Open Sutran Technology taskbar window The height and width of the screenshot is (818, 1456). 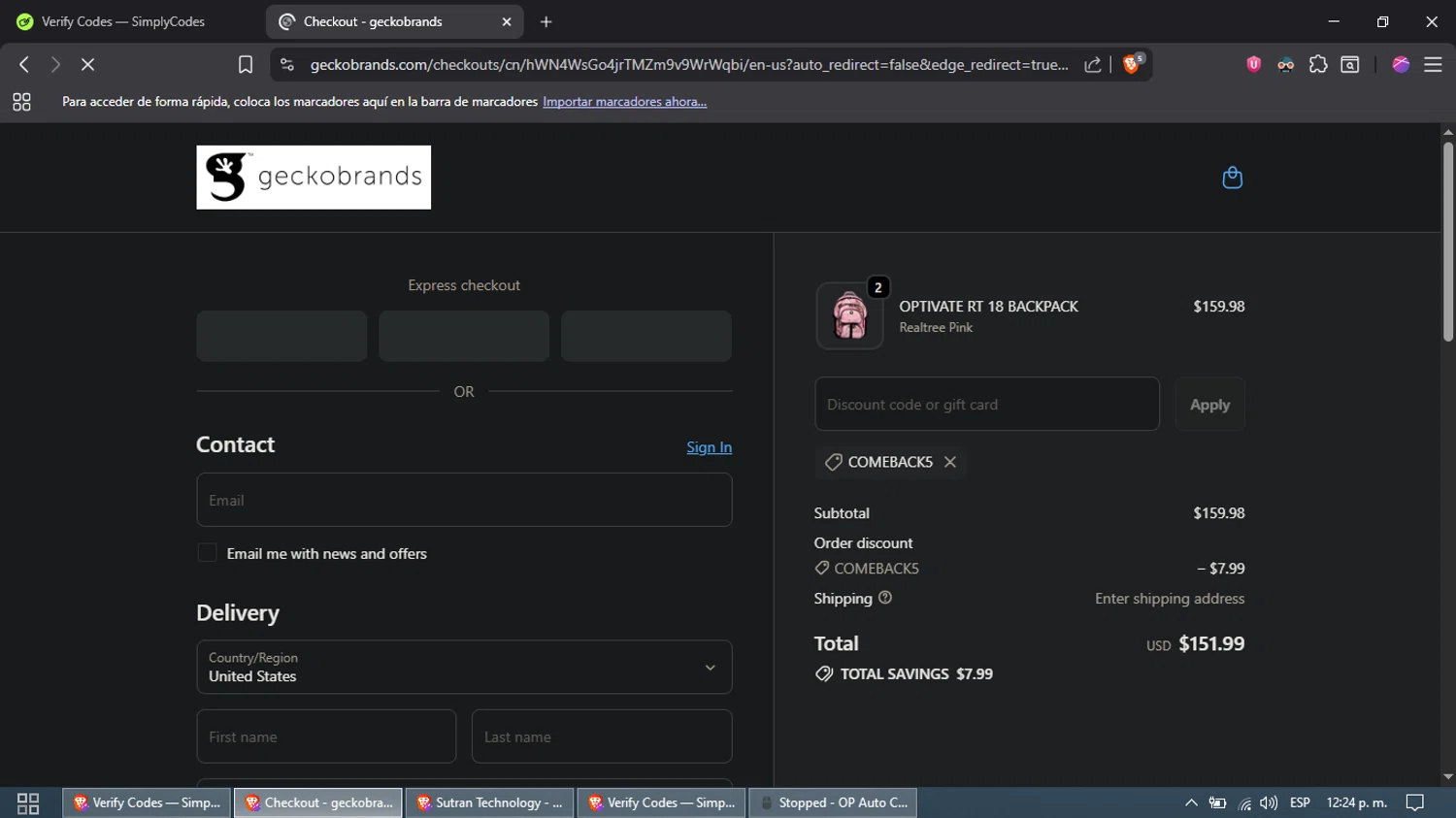tap(489, 802)
